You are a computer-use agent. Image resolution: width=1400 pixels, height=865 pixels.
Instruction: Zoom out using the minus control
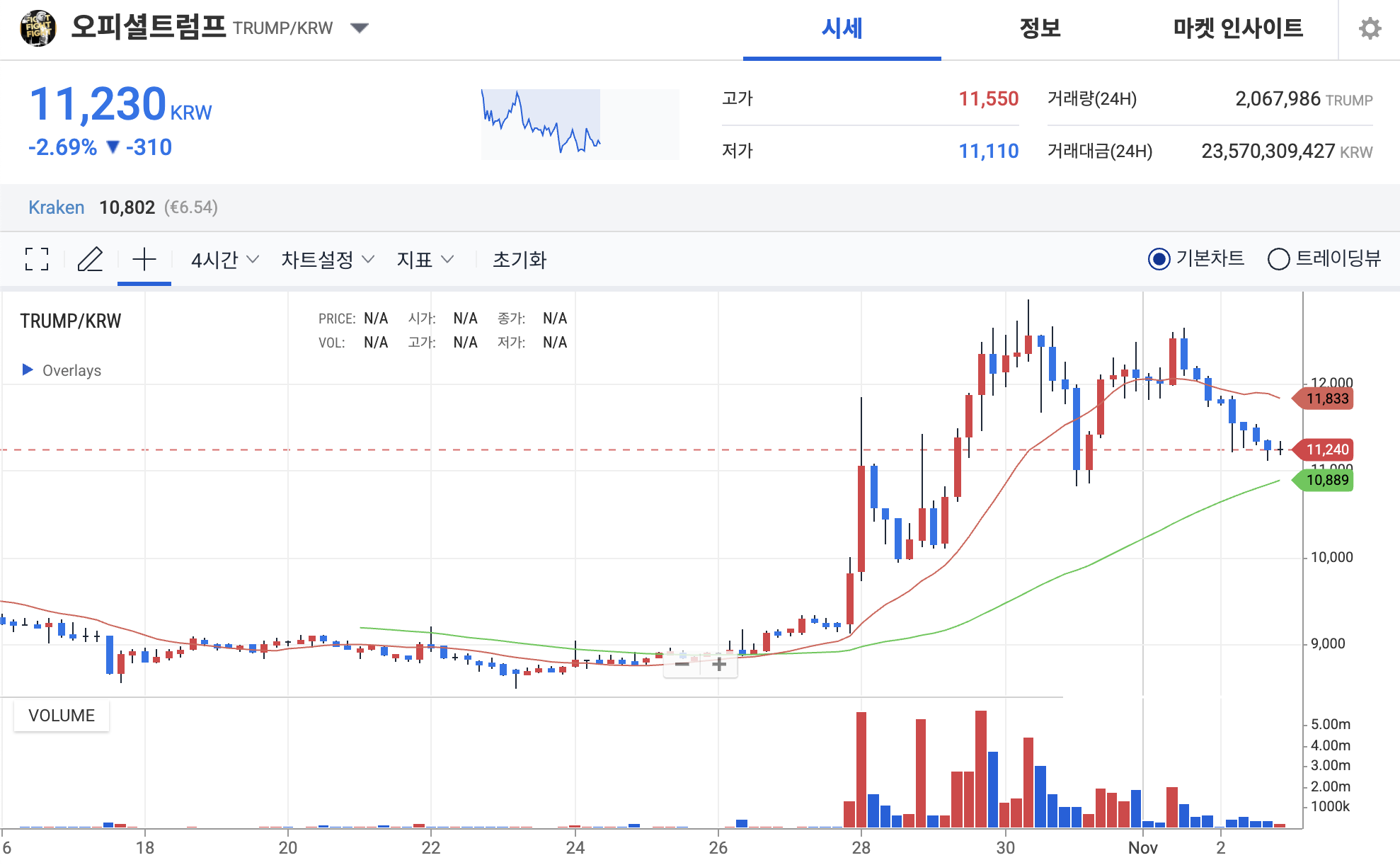point(682,664)
